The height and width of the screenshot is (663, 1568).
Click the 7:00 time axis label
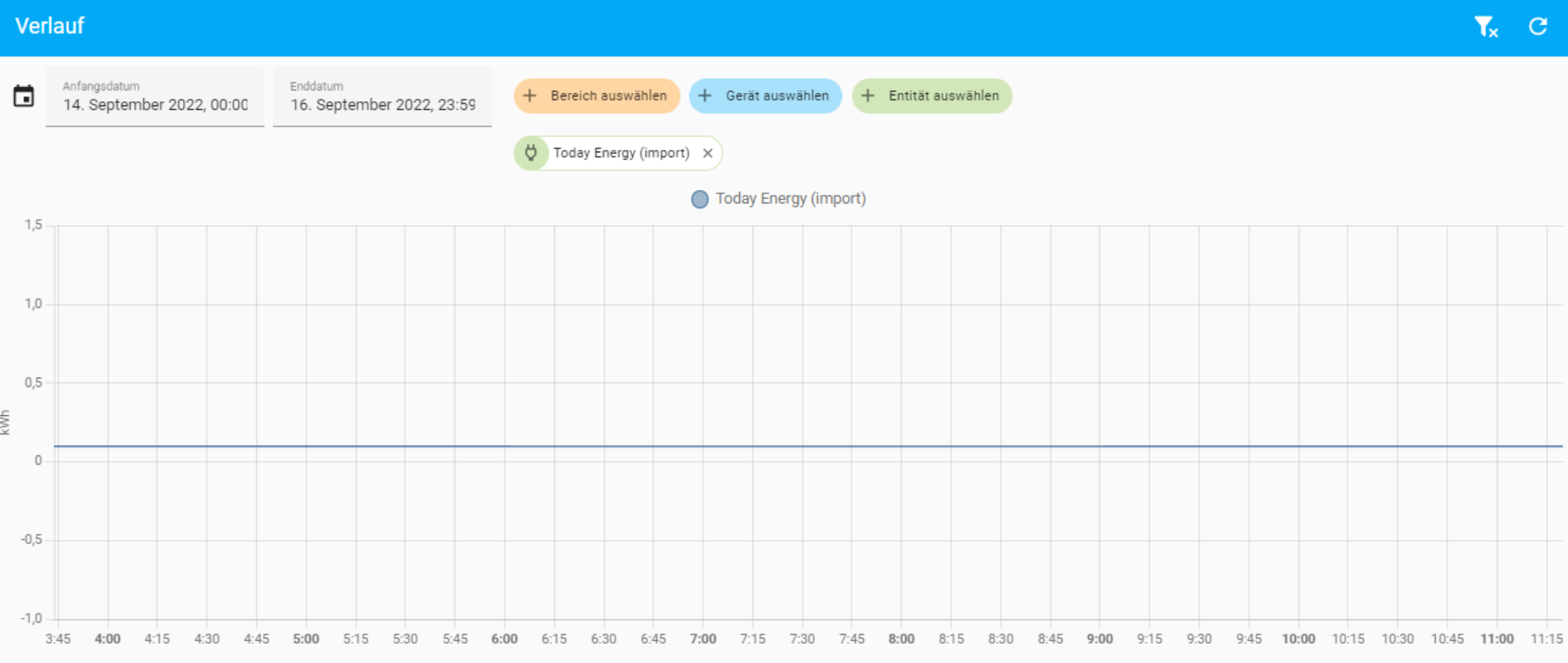click(703, 639)
